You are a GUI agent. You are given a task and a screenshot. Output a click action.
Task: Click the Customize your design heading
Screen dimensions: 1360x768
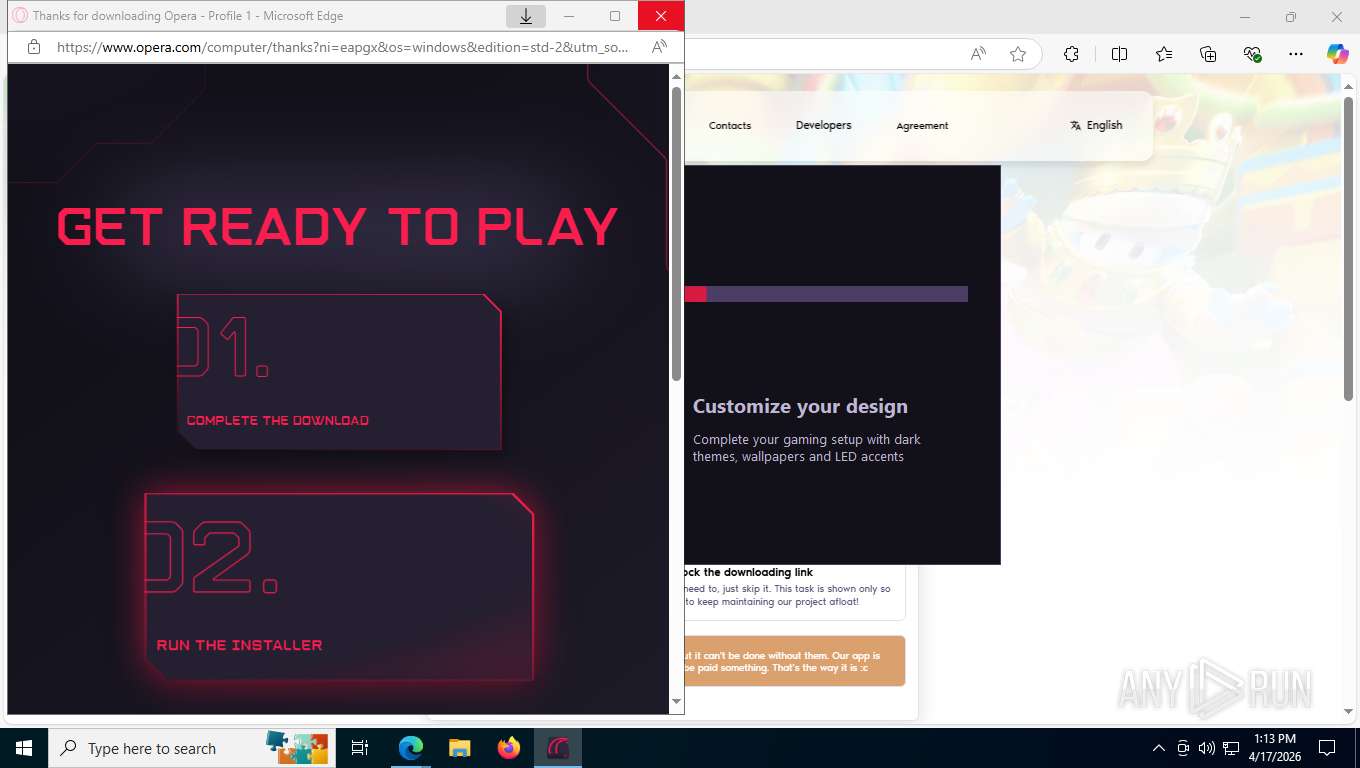(800, 406)
